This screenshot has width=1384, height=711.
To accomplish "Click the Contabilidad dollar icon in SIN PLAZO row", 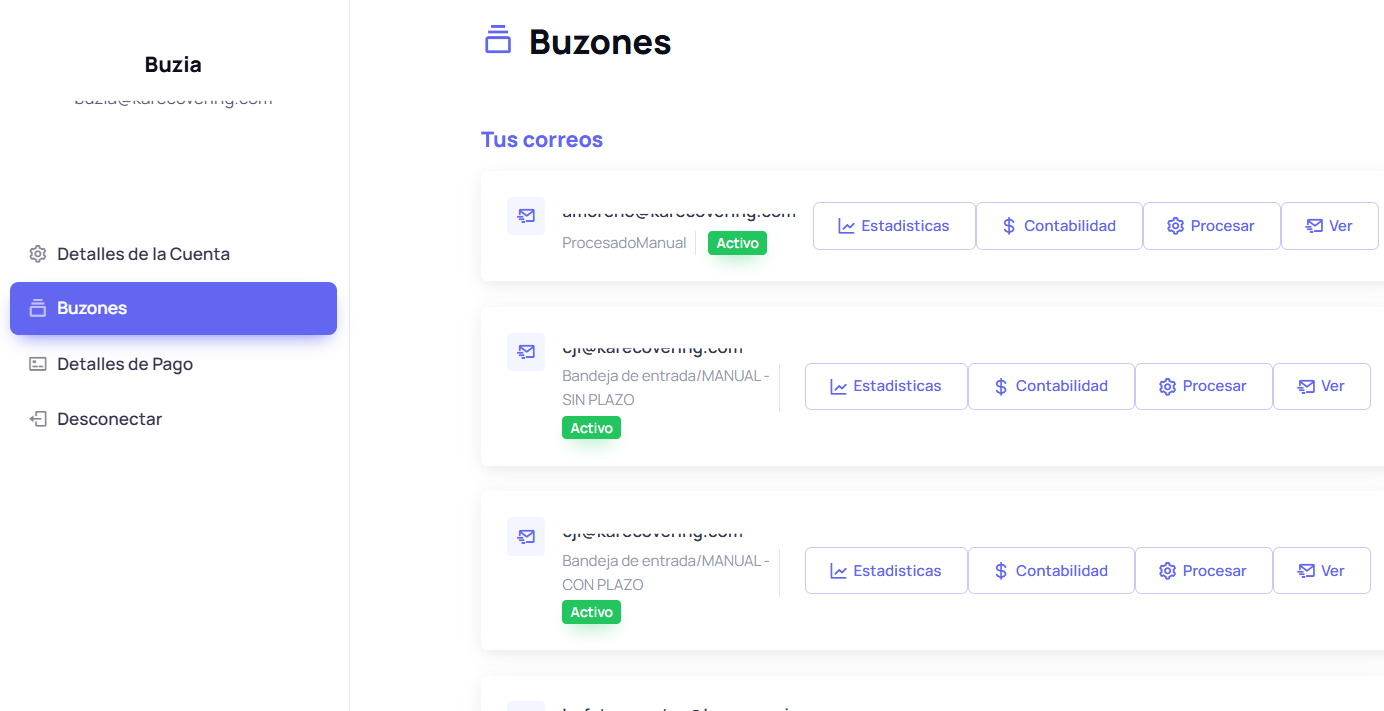I will (x=1001, y=387).
